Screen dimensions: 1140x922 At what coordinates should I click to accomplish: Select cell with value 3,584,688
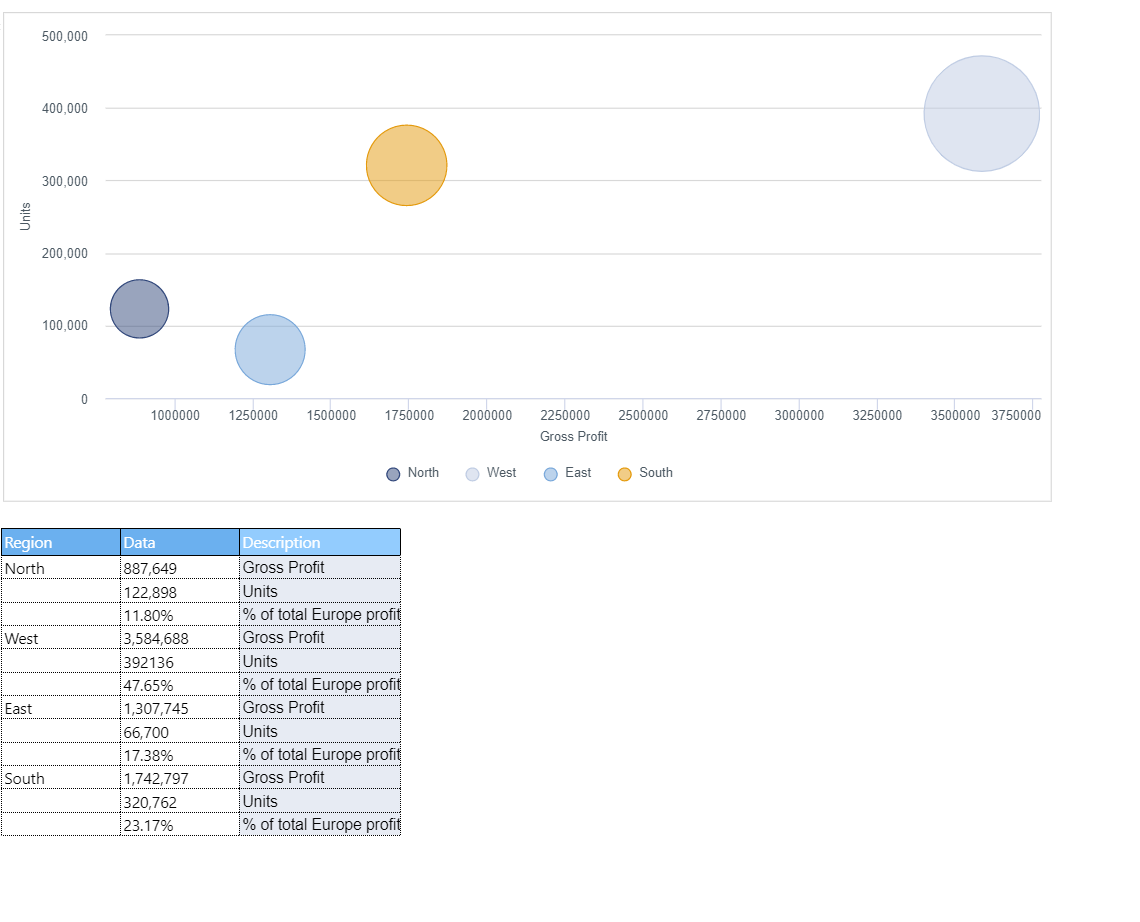[x=179, y=638]
